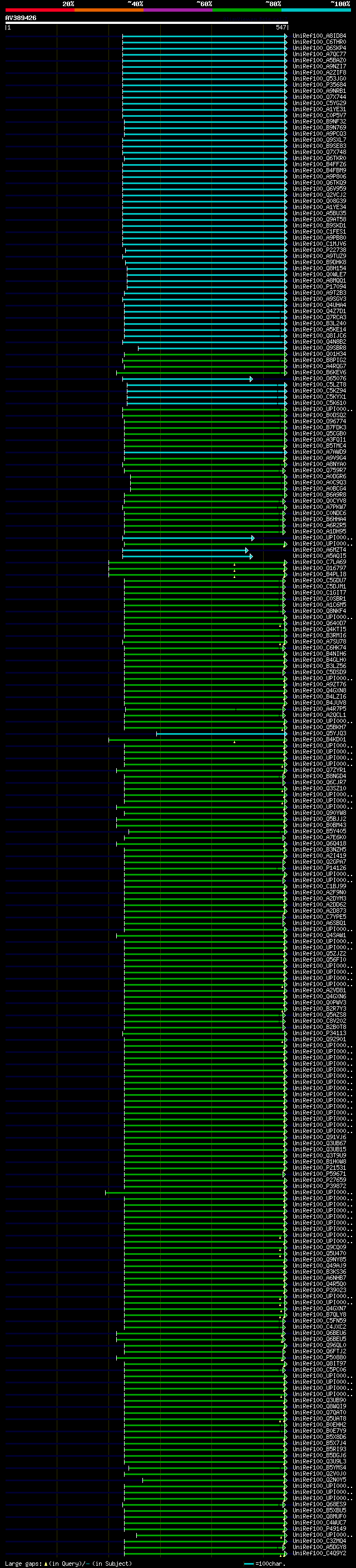
Task: Select hit label UniRef100_Q759R7
Action: pyautogui.click(x=319, y=471)
